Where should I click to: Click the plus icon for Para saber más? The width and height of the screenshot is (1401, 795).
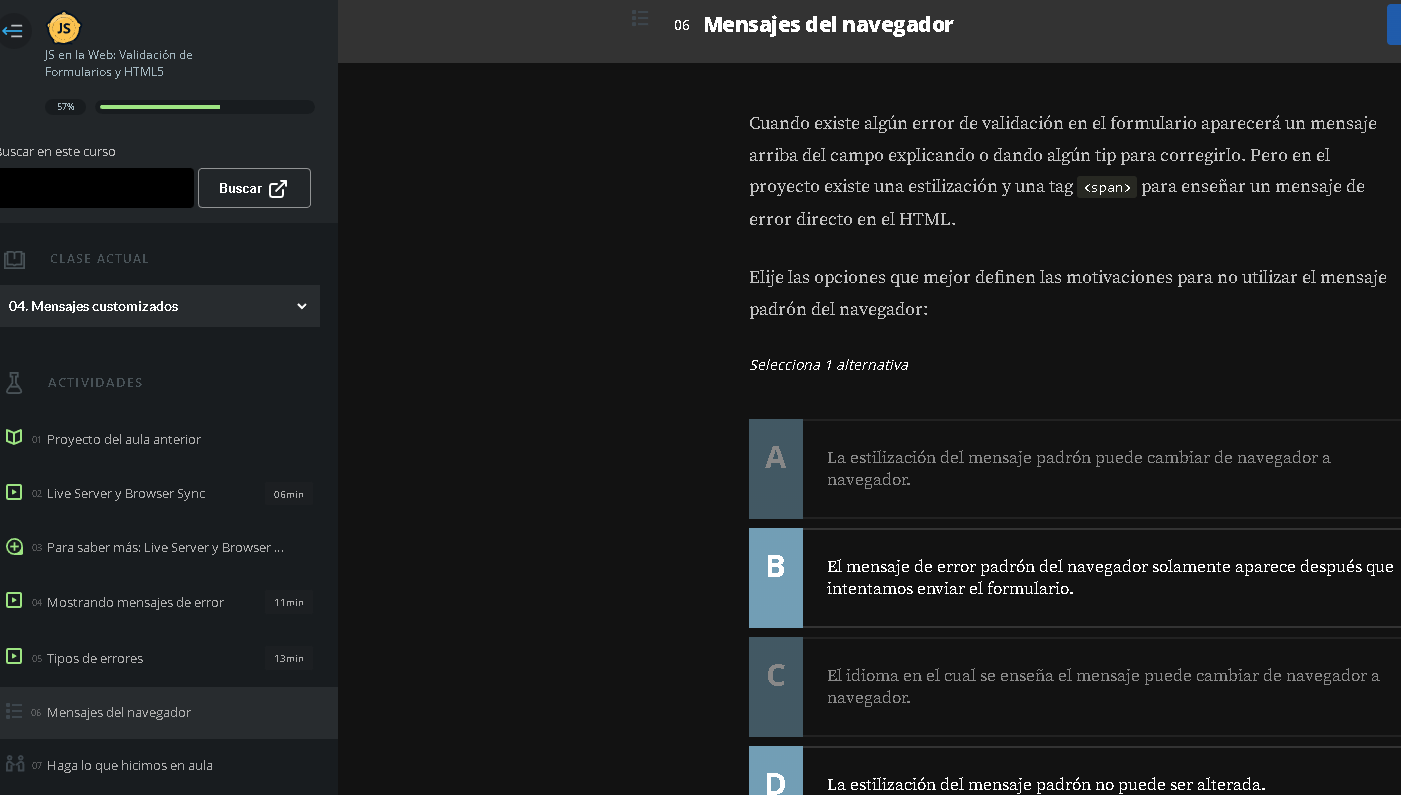pos(14,547)
